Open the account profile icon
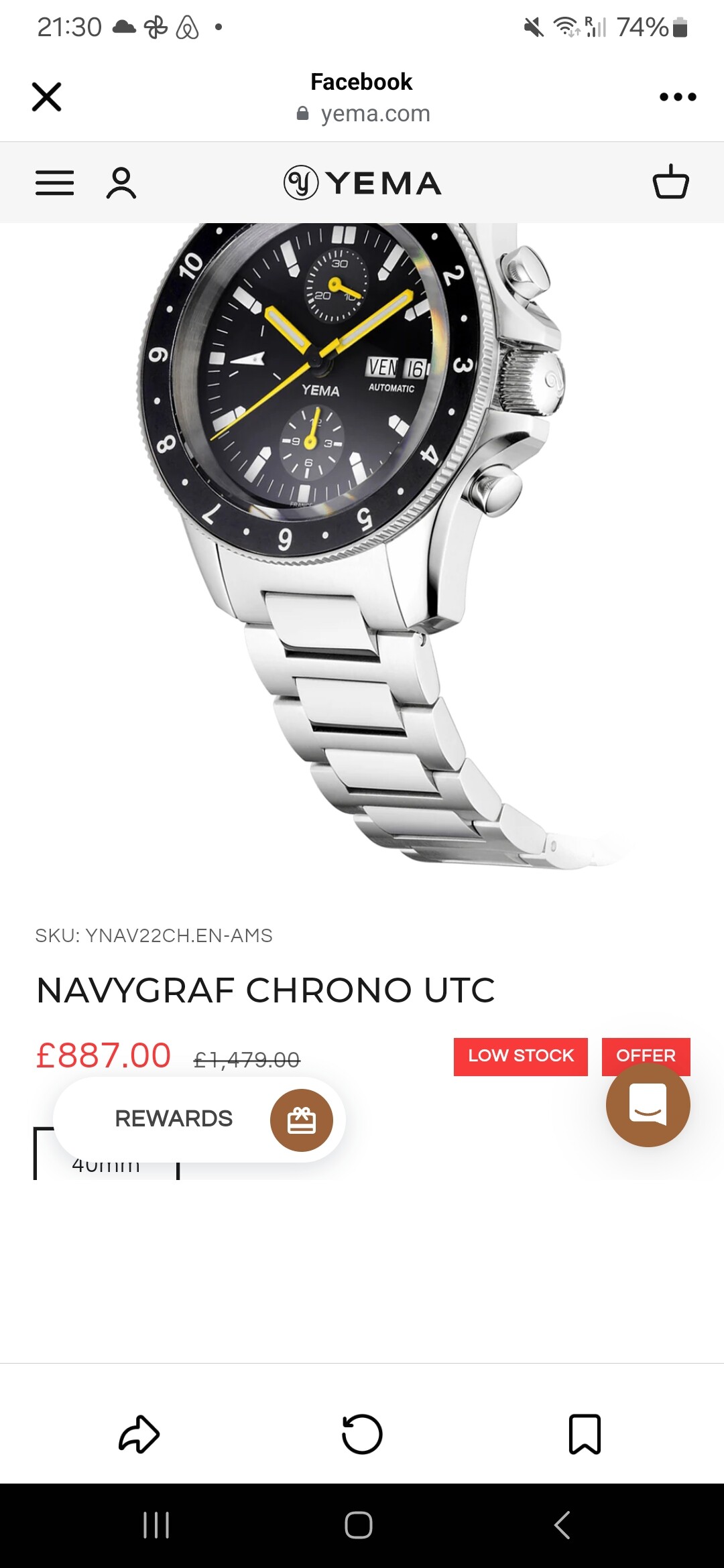The height and width of the screenshot is (1568, 724). click(x=121, y=183)
